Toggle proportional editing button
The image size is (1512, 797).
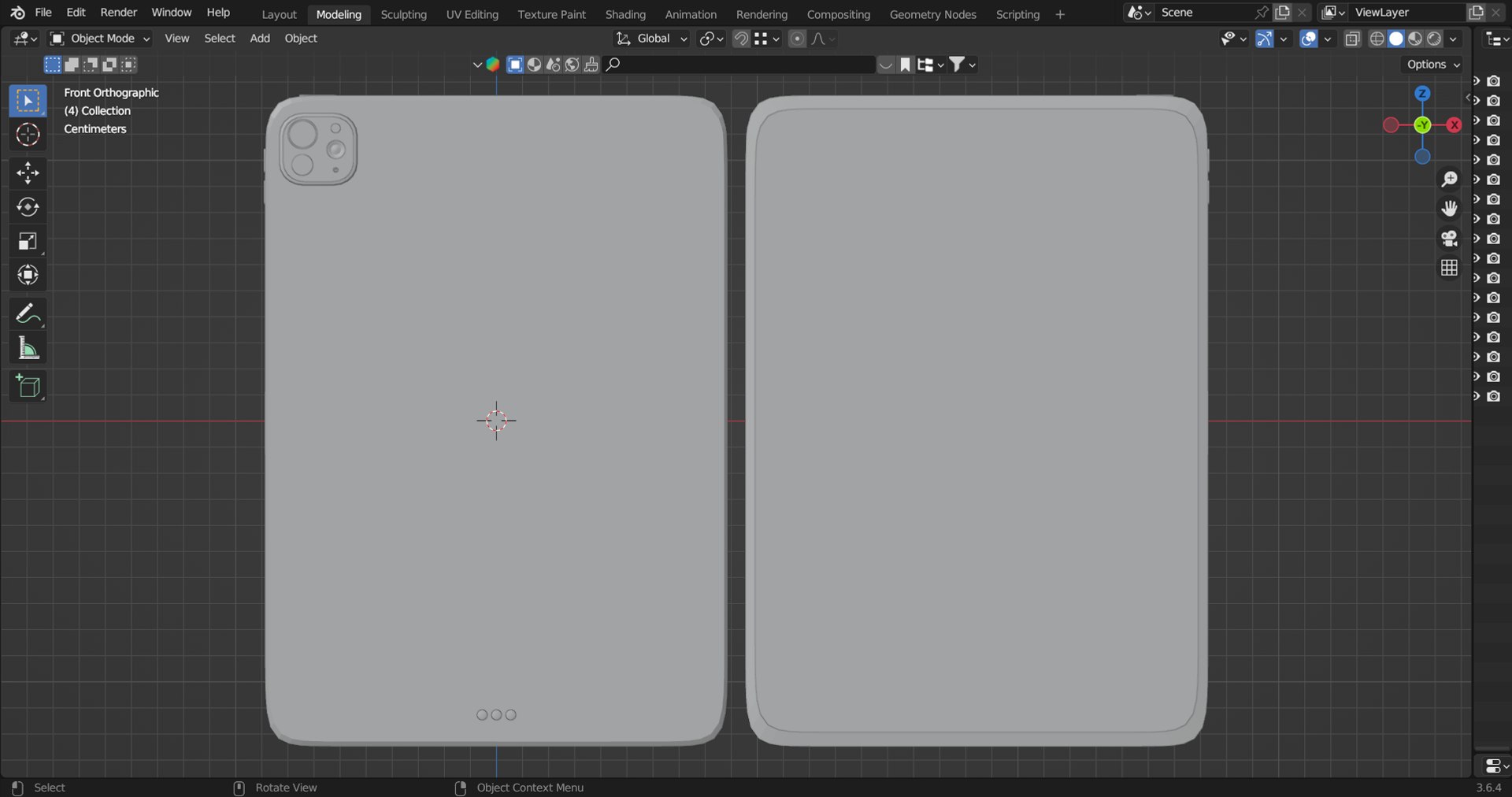click(x=797, y=39)
